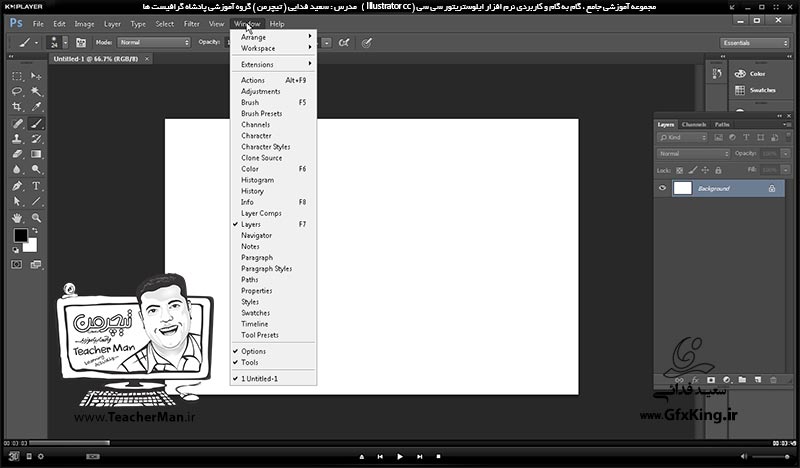The image size is (800, 468).
Task: Swap foreground and background colors
Action: pyautogui.click(x=35, y=231)
